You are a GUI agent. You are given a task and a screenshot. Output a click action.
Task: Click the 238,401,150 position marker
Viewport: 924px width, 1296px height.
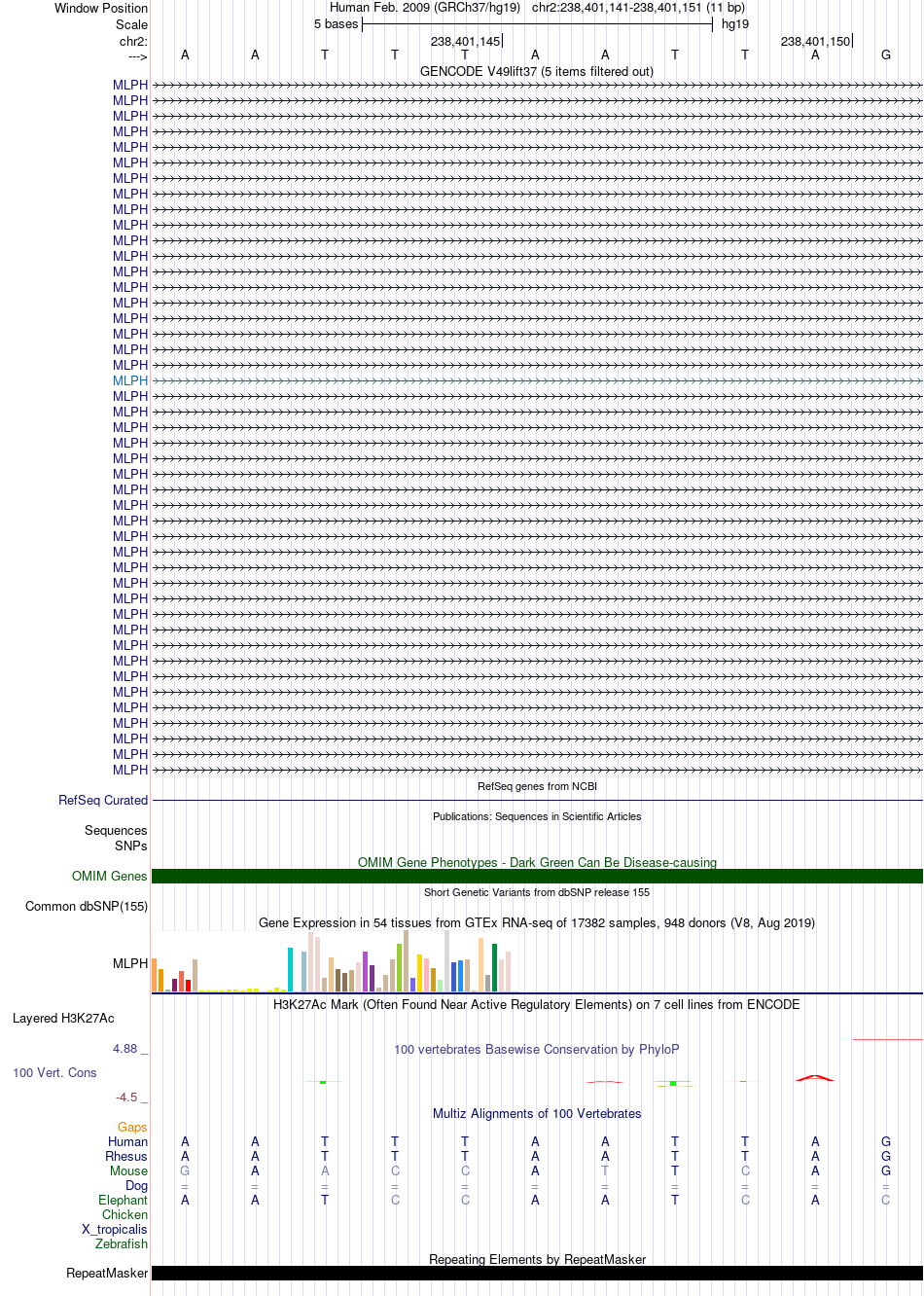coord(815,42)
